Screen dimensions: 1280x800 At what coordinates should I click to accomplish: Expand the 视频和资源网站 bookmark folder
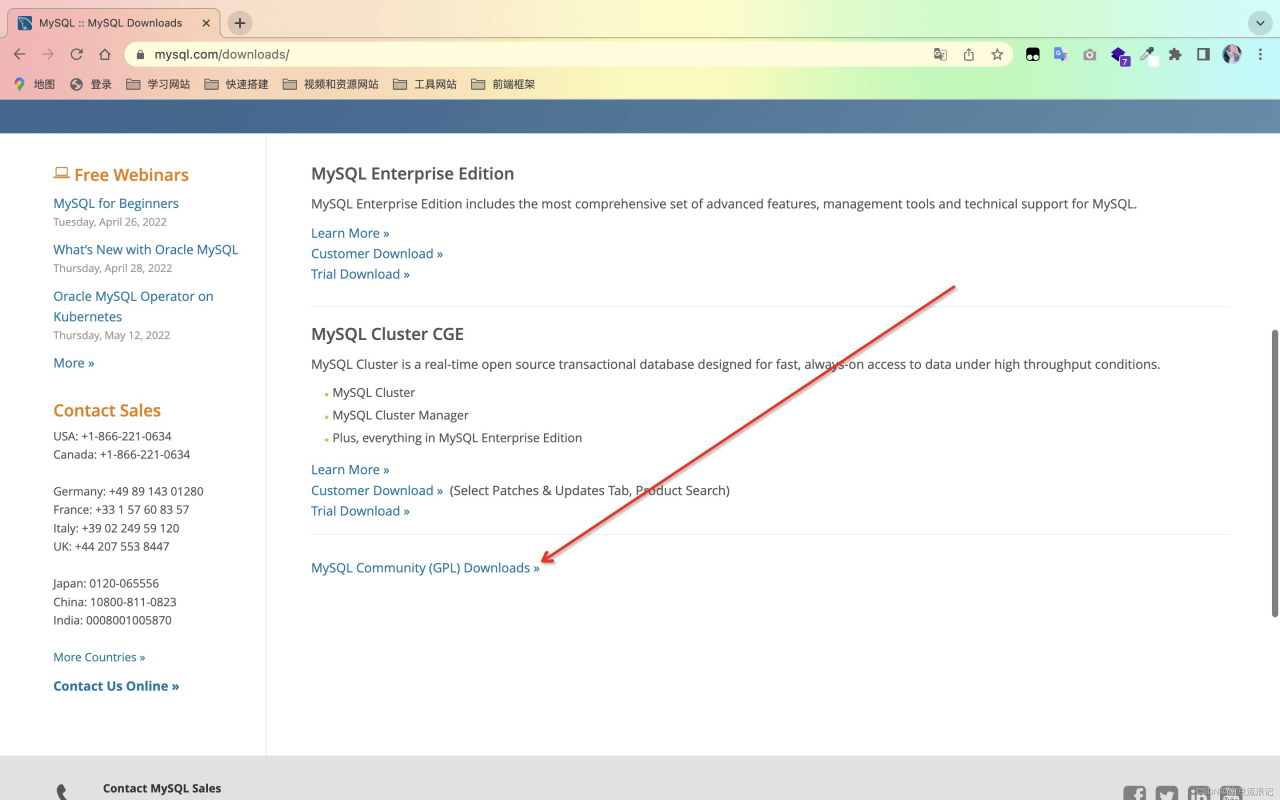click(330, 84)
